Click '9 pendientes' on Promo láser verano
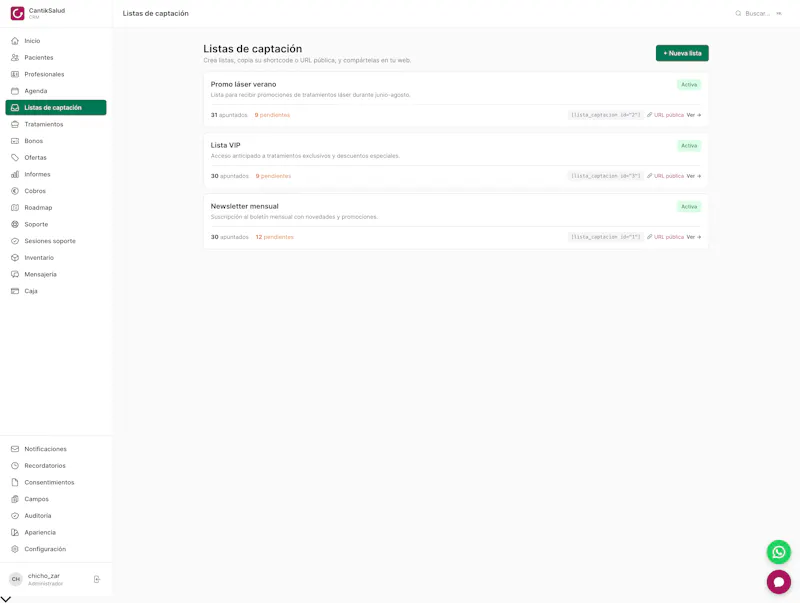Viewport: 800px width, 603px height. coord(272,115)
